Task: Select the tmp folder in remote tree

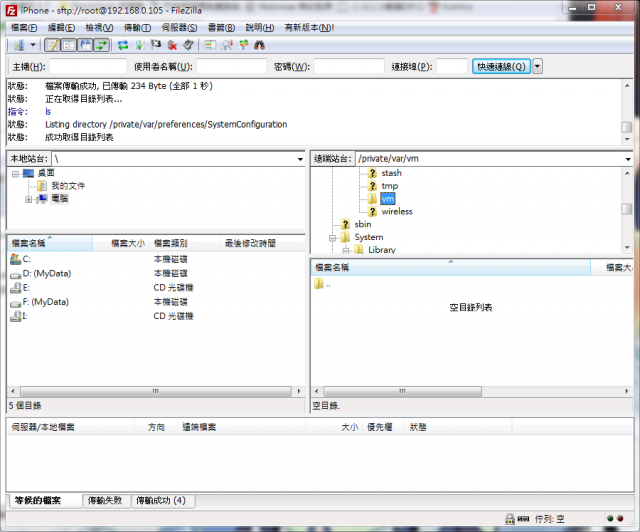Action: point(389,186)
